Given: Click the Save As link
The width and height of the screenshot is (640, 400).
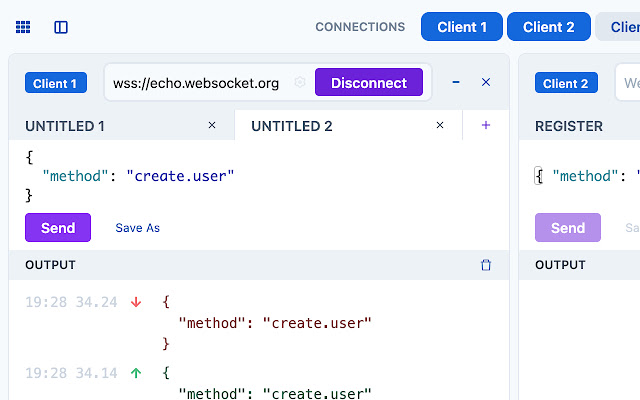Looking at the screenshot, I should [x=138, y=228].
